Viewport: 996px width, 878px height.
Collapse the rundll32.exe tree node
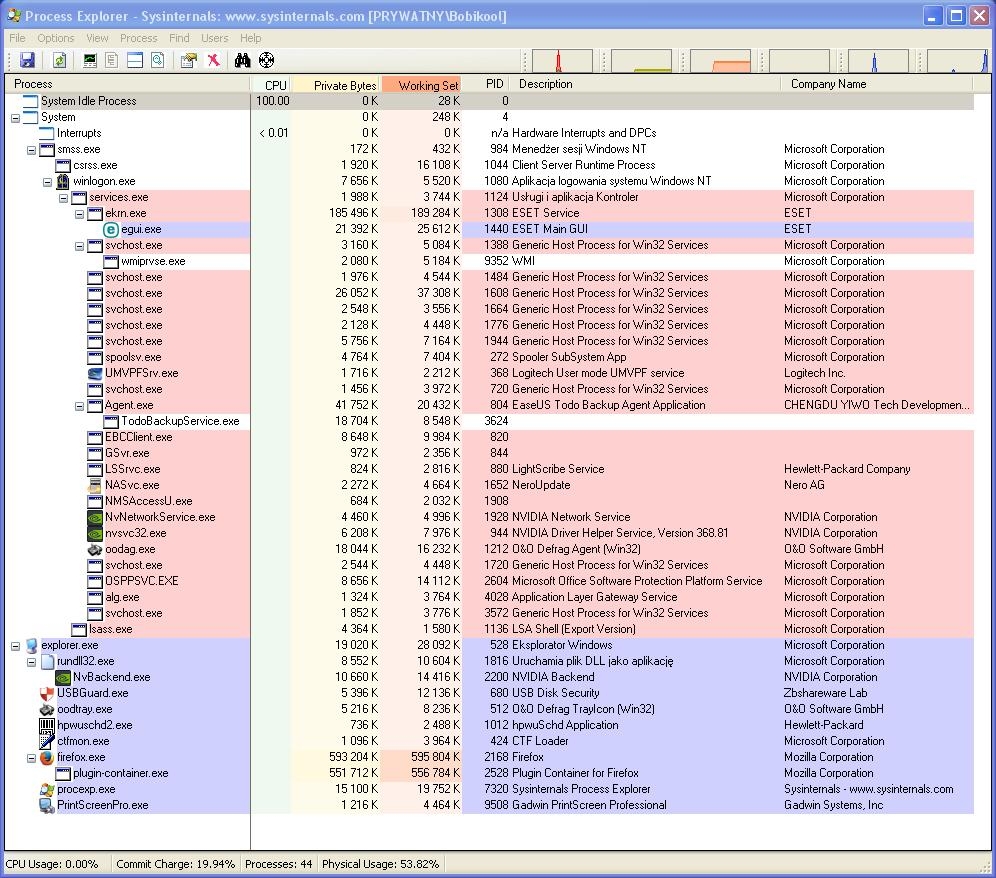pyautogui.click(x=31, y=662)
